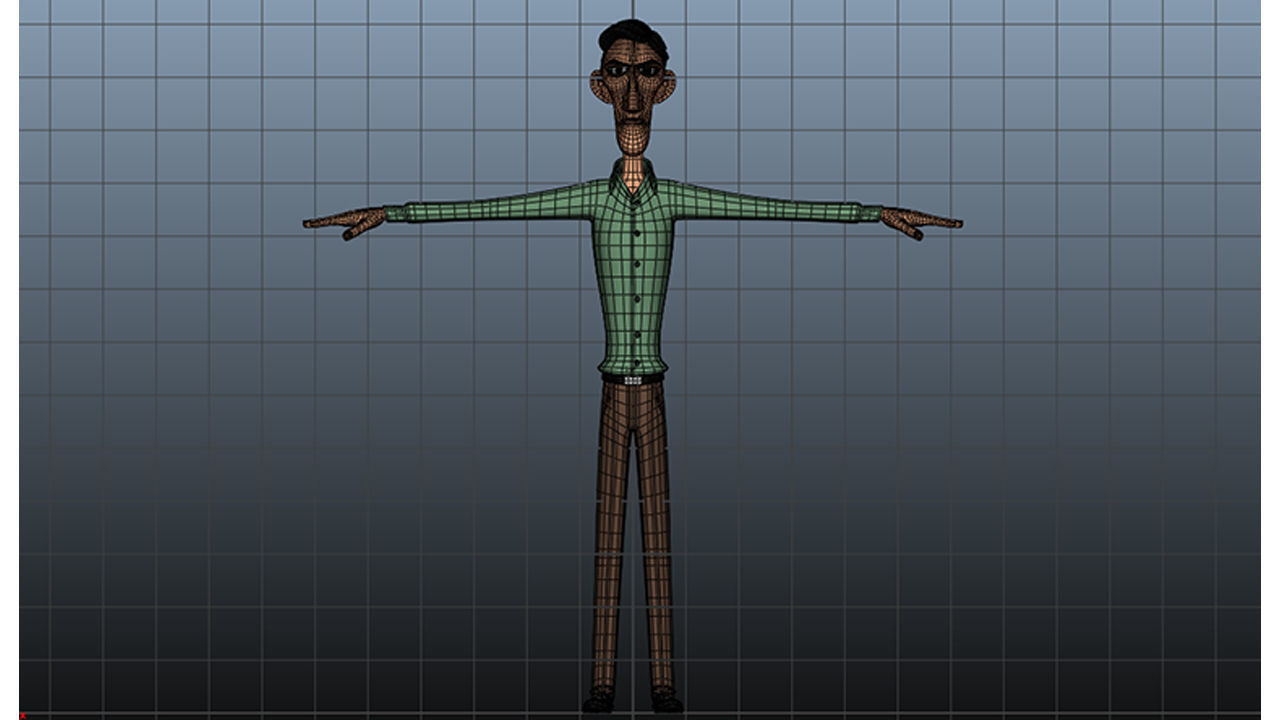This screenshot has width=1280, height=720.
Task: Select the hand on the screen-right arm
Action: pos(921,222)
